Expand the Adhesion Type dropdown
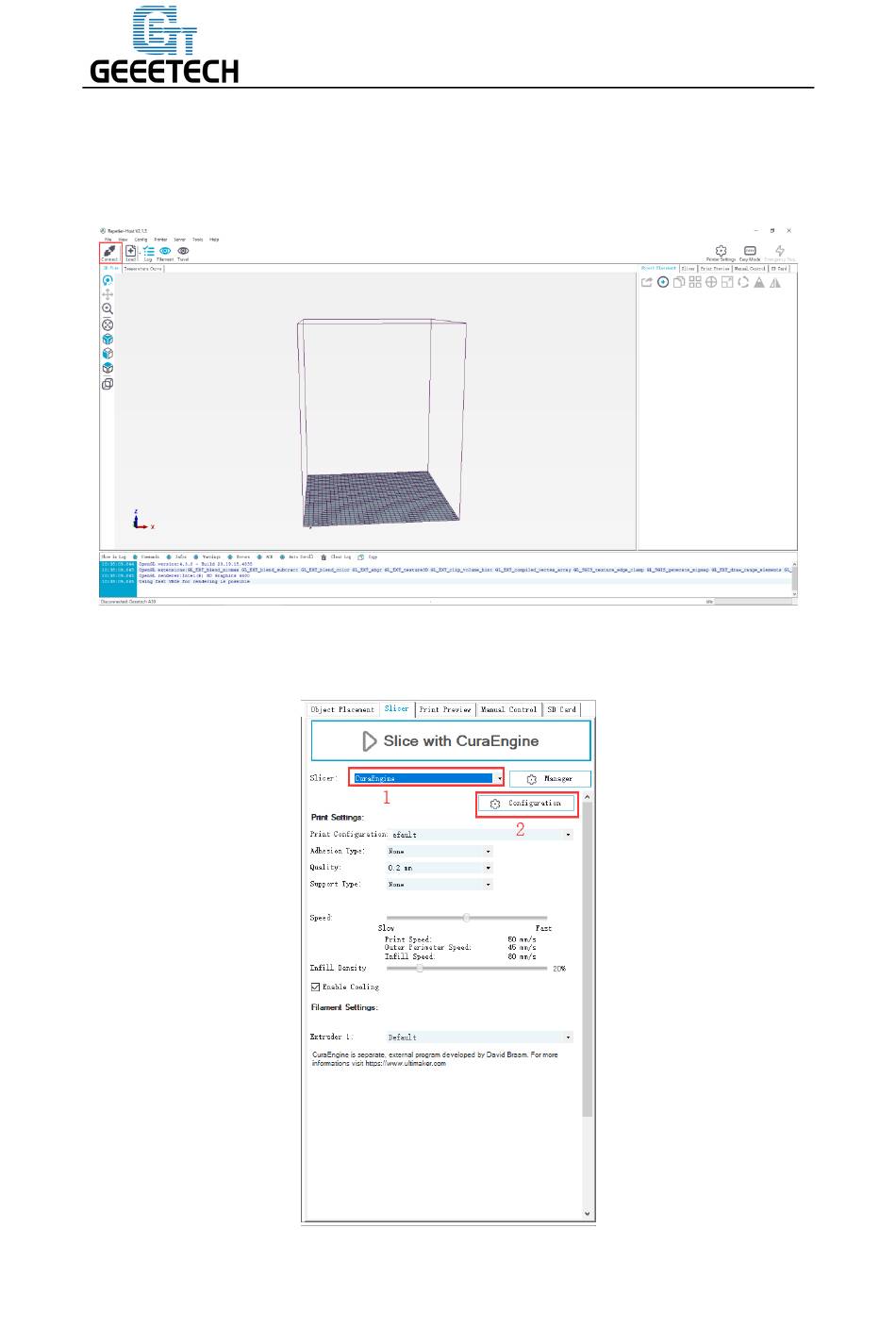 439,851
